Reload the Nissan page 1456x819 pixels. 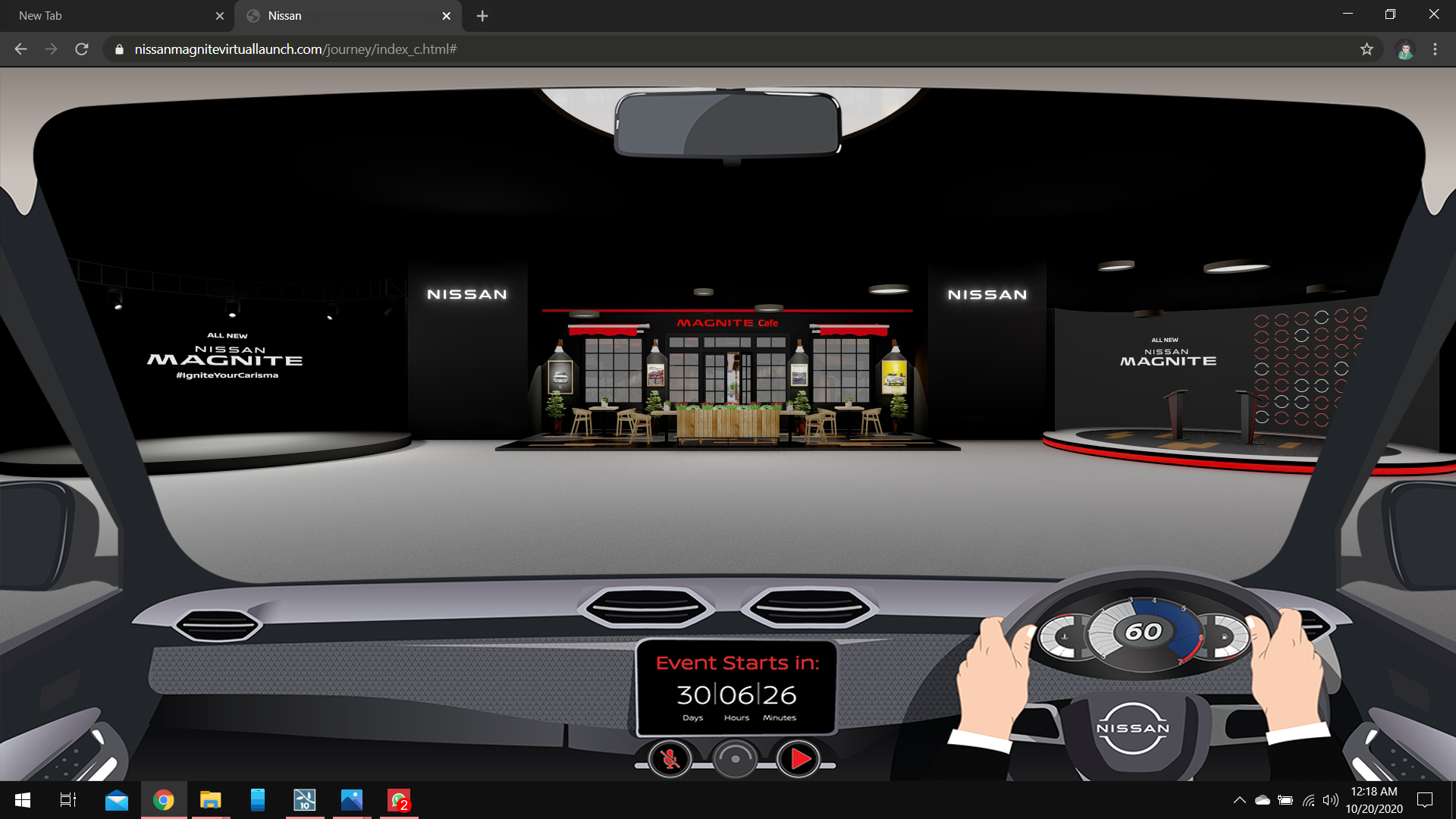[82, 49]
